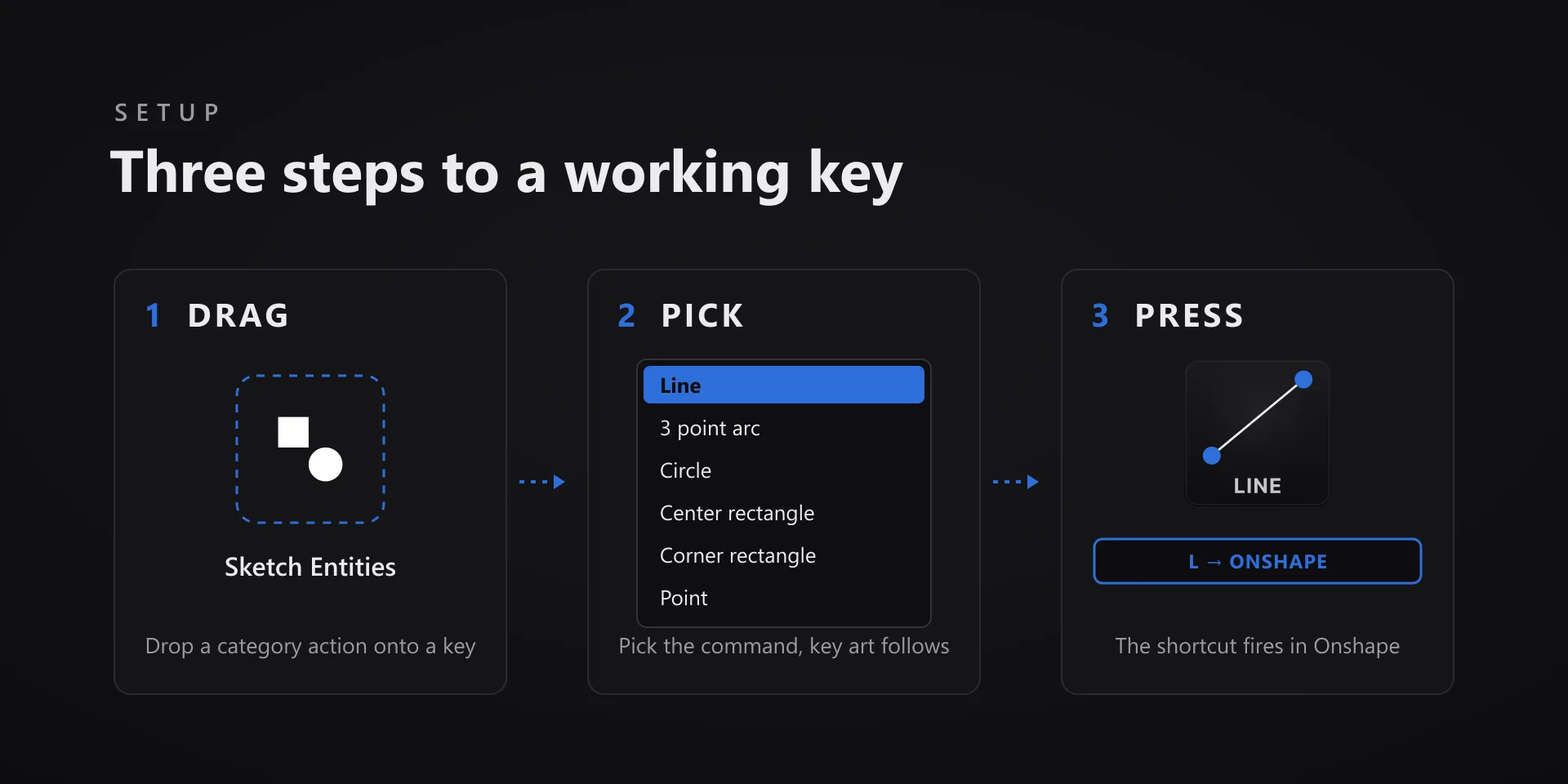Click the L → ONSHAPE shortcut button
This screenshot has height=784, width=1568.
pyautogui.click(x=1258, y=561)
